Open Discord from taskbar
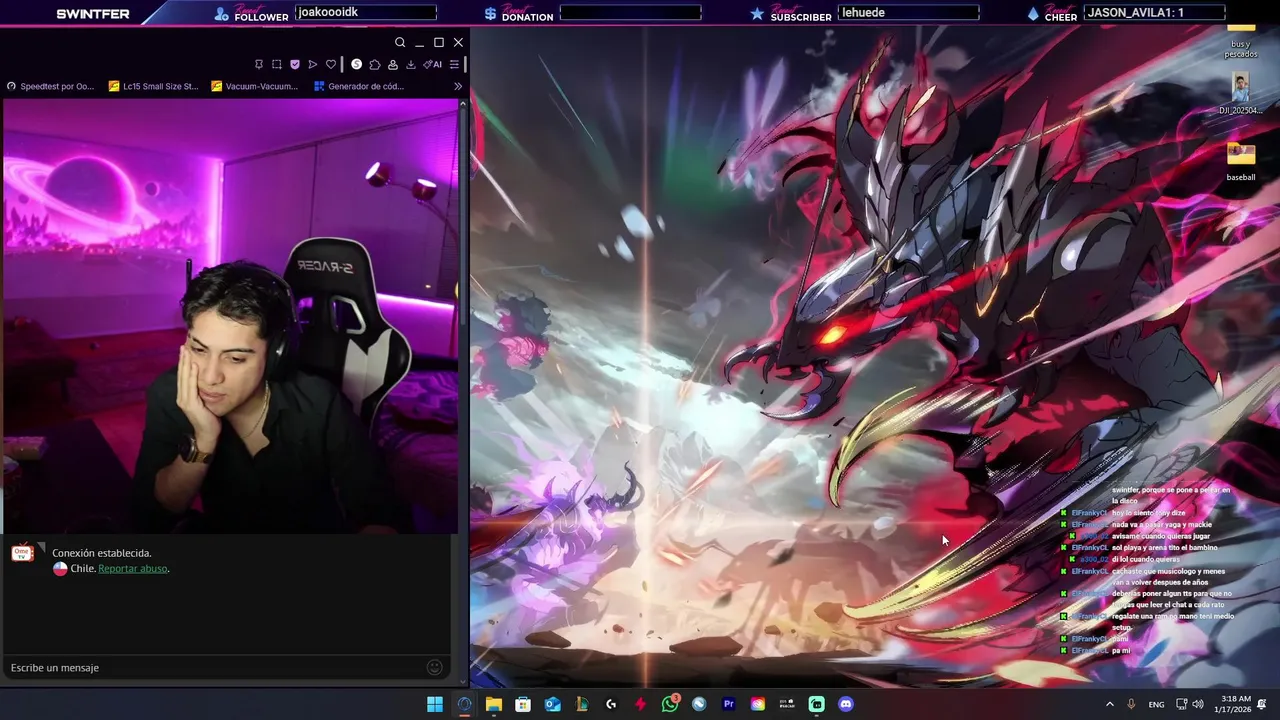This screenshot has height=720, width=1280. [846, 704]
